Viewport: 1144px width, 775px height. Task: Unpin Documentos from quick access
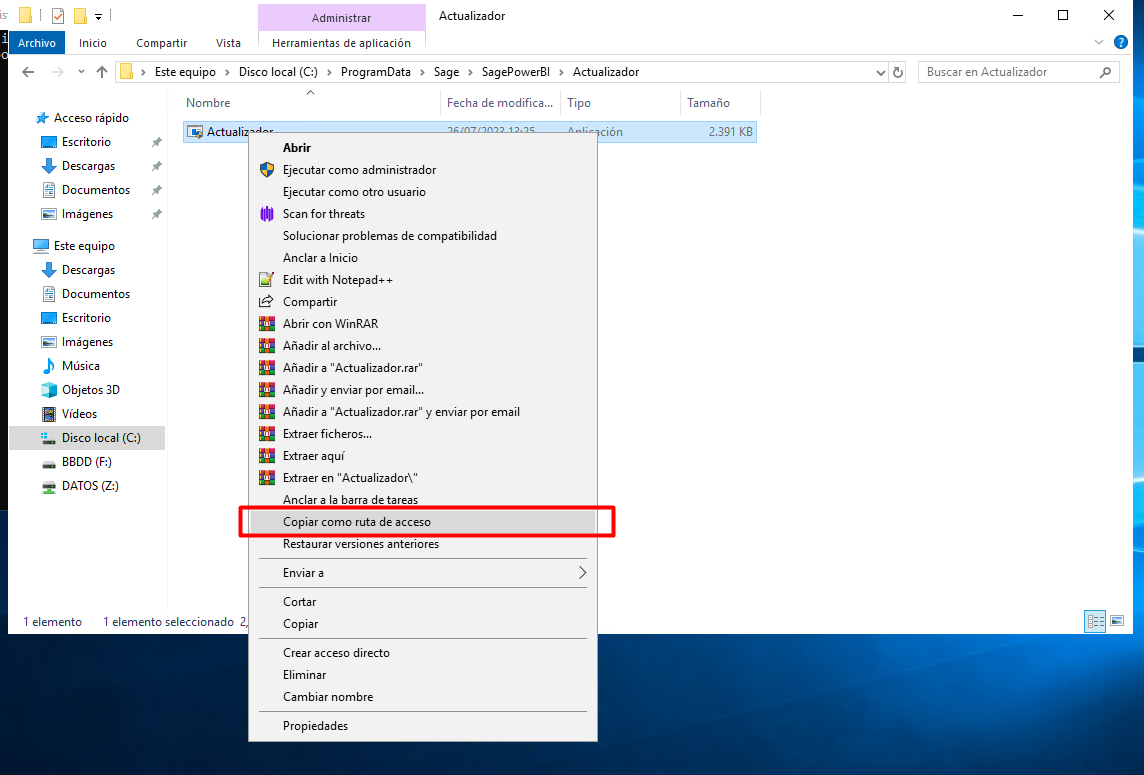156,190
